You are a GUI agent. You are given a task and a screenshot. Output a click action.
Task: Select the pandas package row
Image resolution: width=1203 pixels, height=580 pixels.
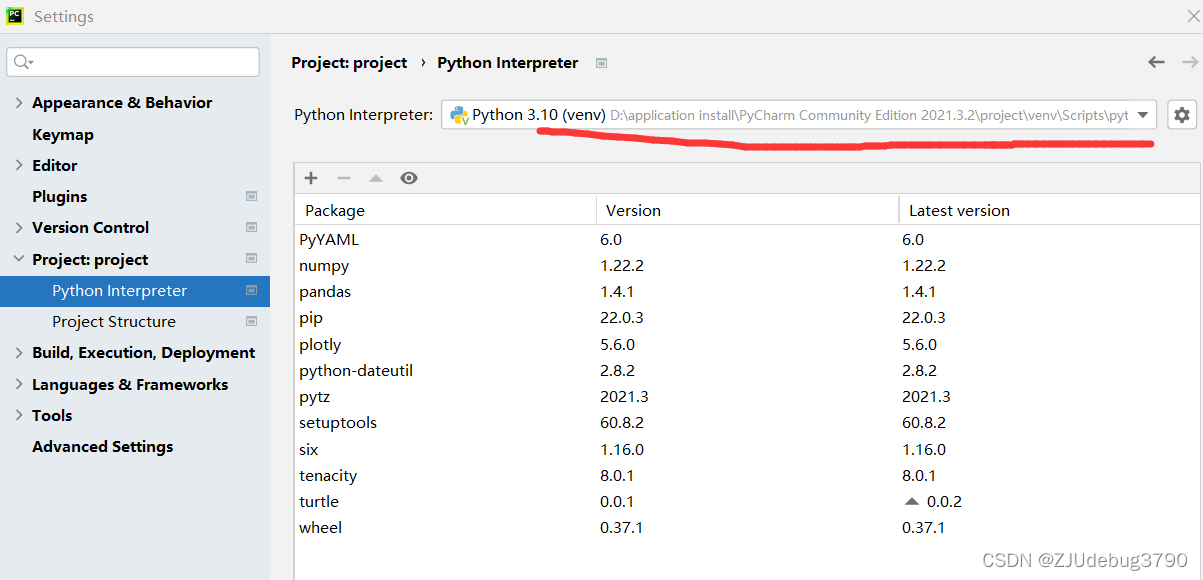748,292
